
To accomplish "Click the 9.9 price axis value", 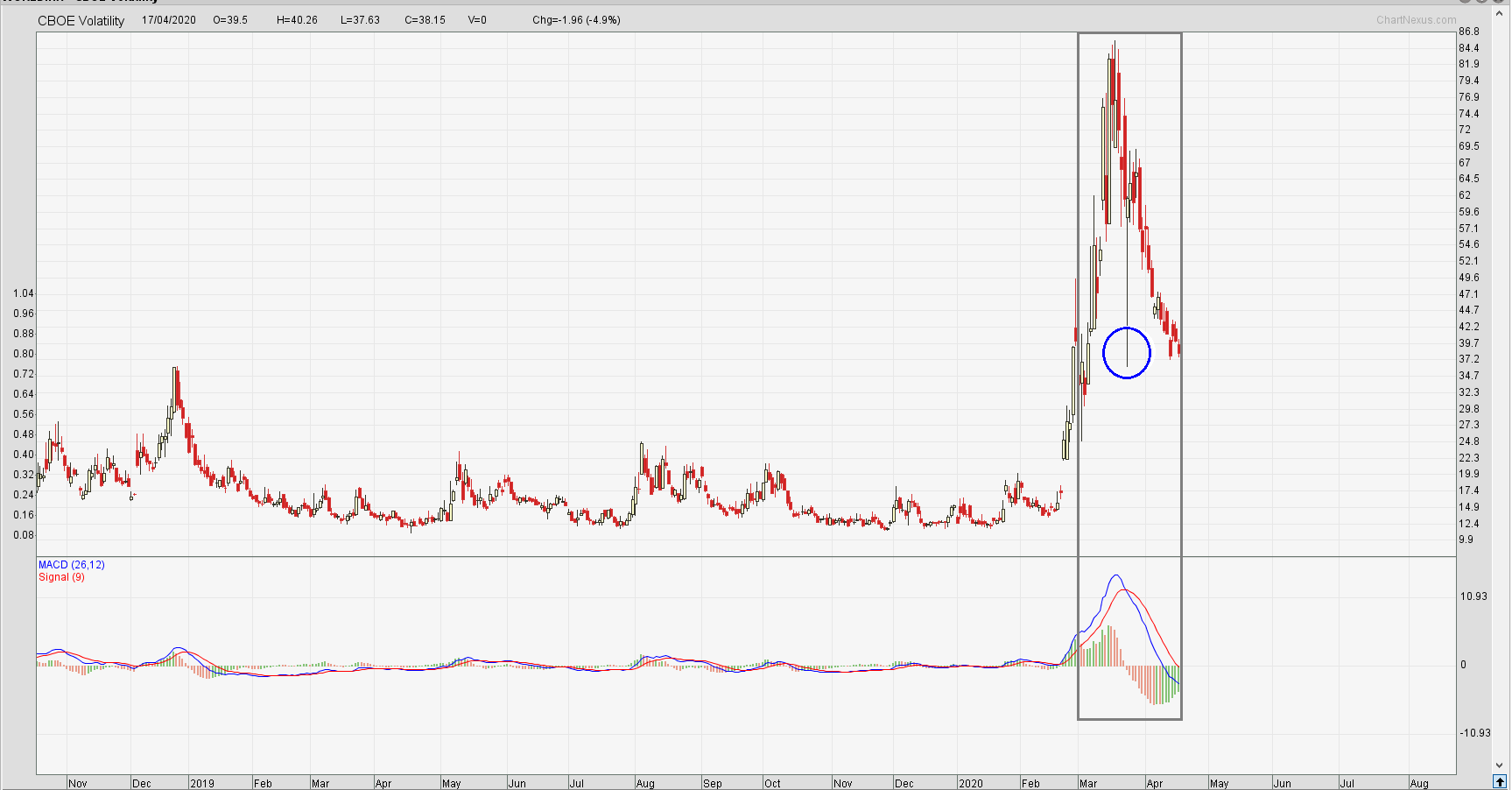I will 1466,540.
